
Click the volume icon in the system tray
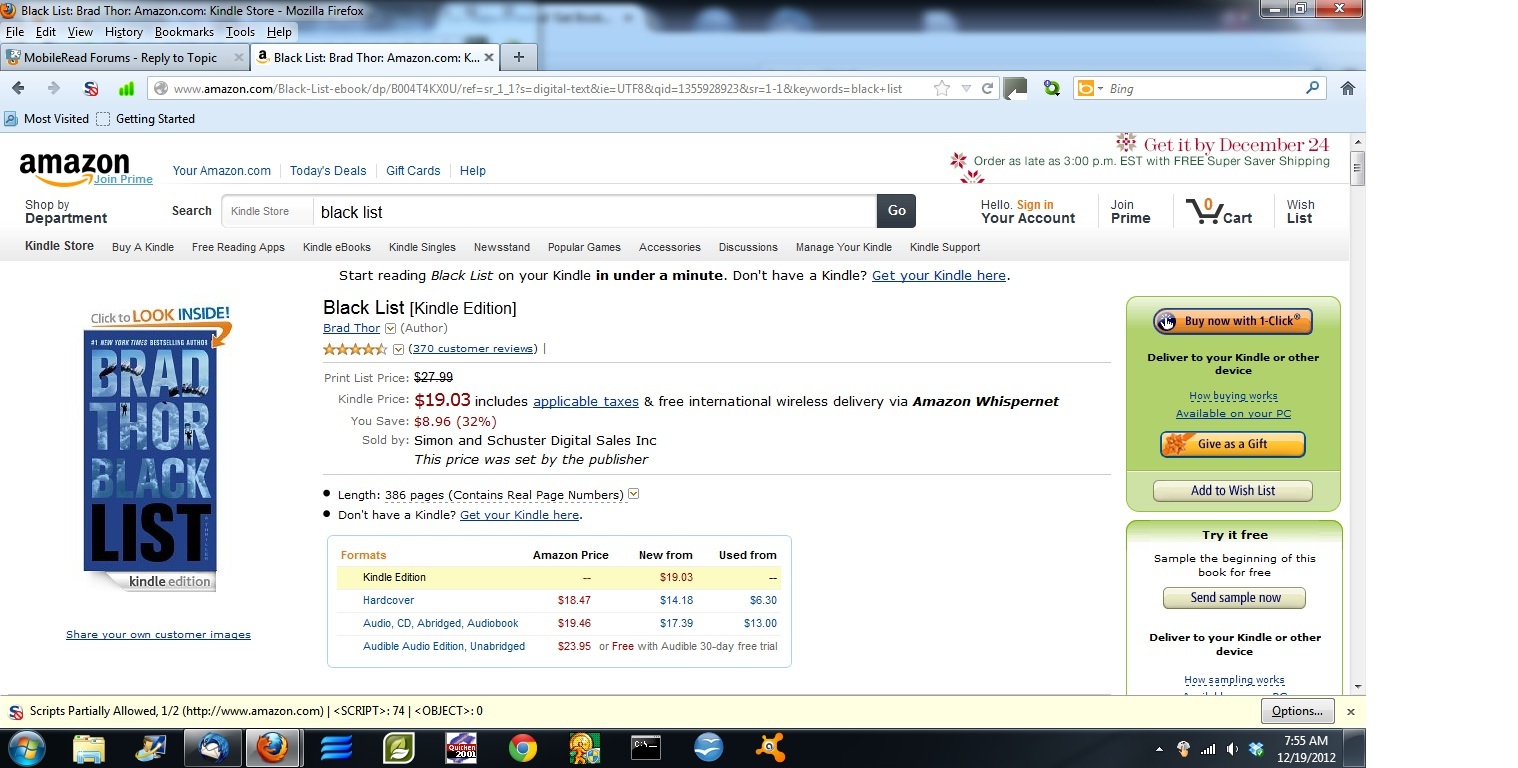tap(1232, 749)
